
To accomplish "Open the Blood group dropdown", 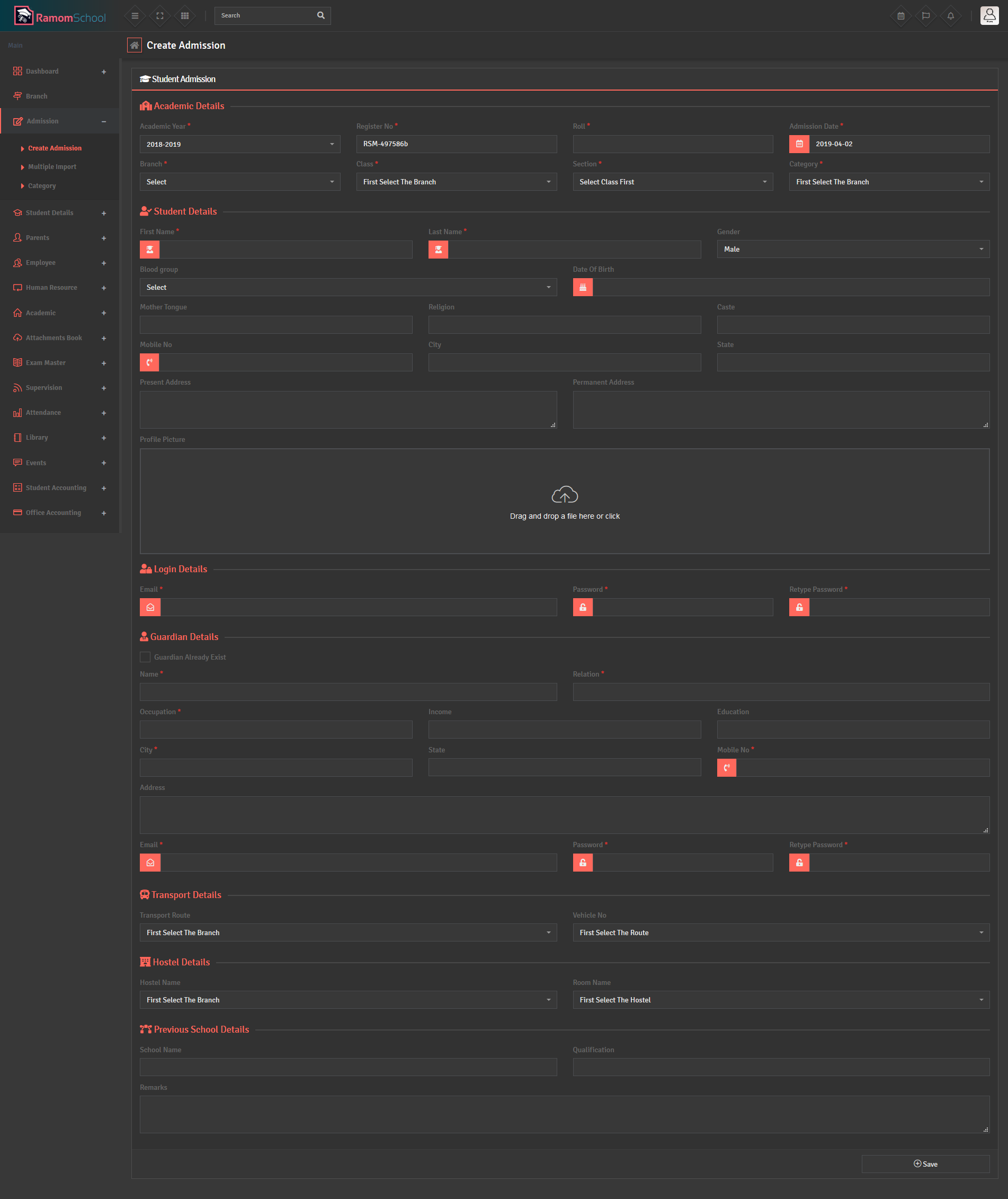I will (348, 288).
